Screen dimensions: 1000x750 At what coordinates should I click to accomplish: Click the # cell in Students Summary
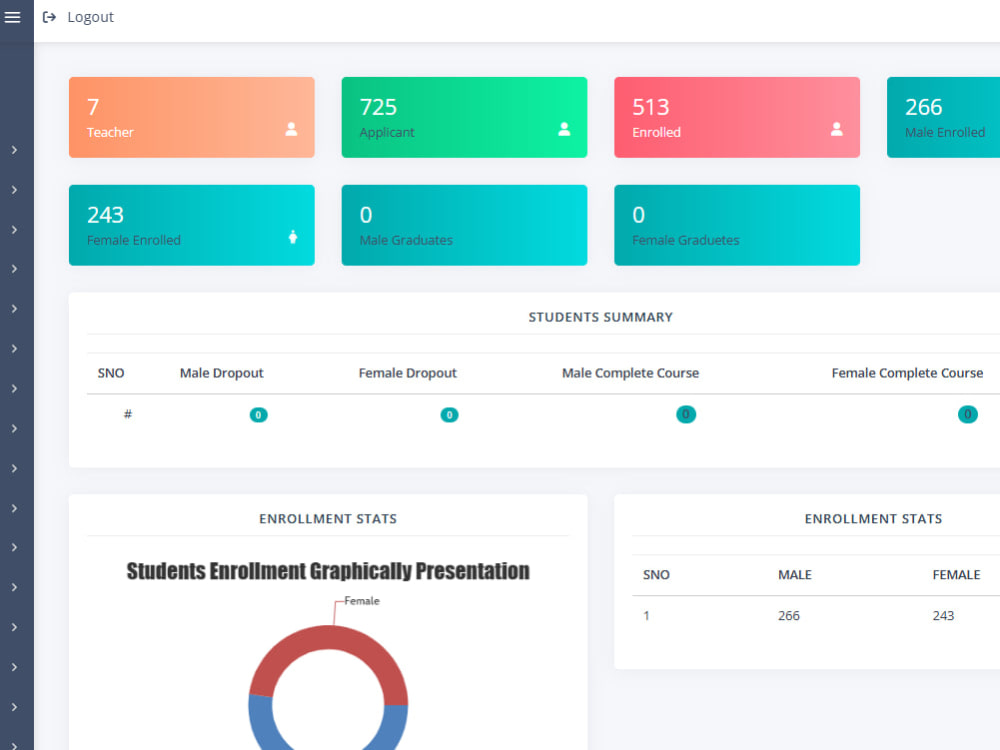click(x=128, y=415)
